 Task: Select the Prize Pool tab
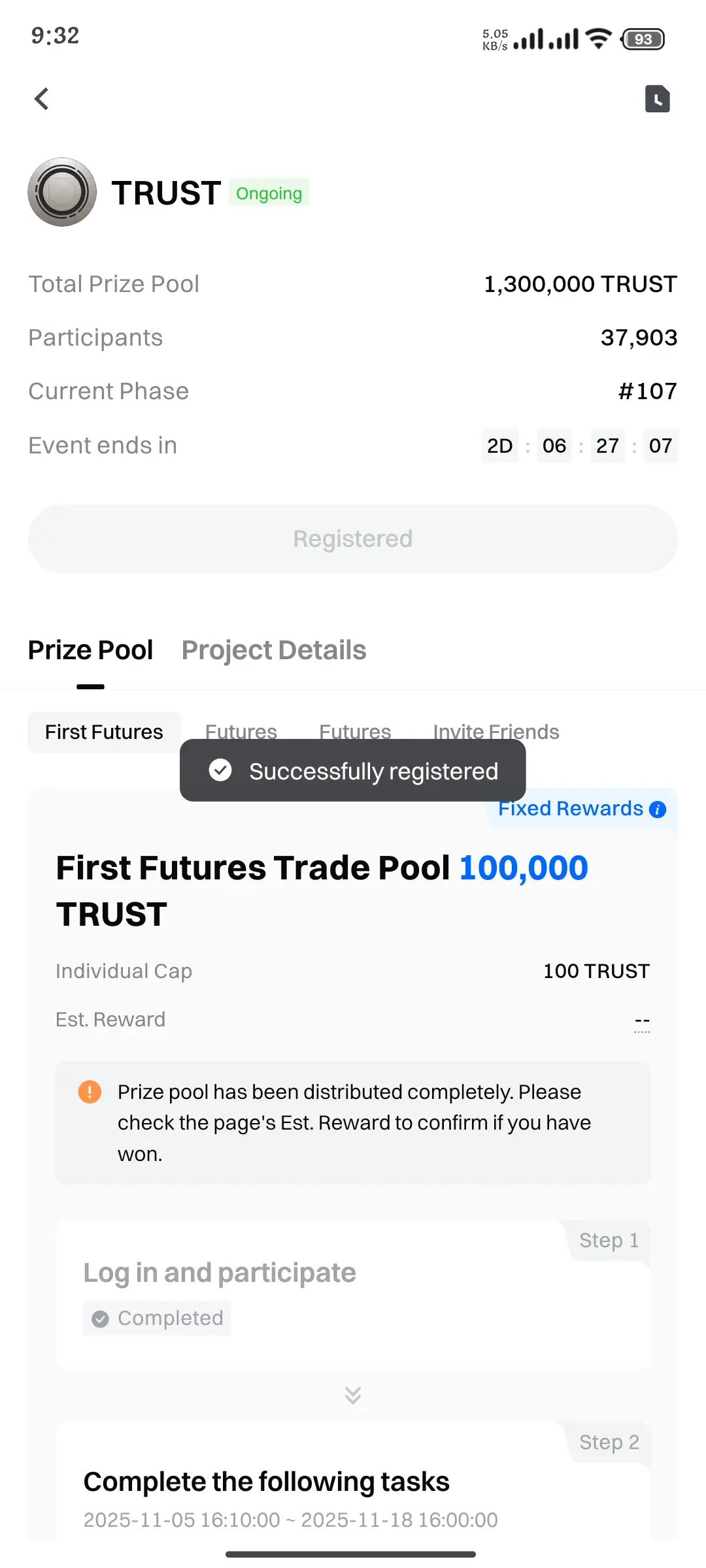90,650
